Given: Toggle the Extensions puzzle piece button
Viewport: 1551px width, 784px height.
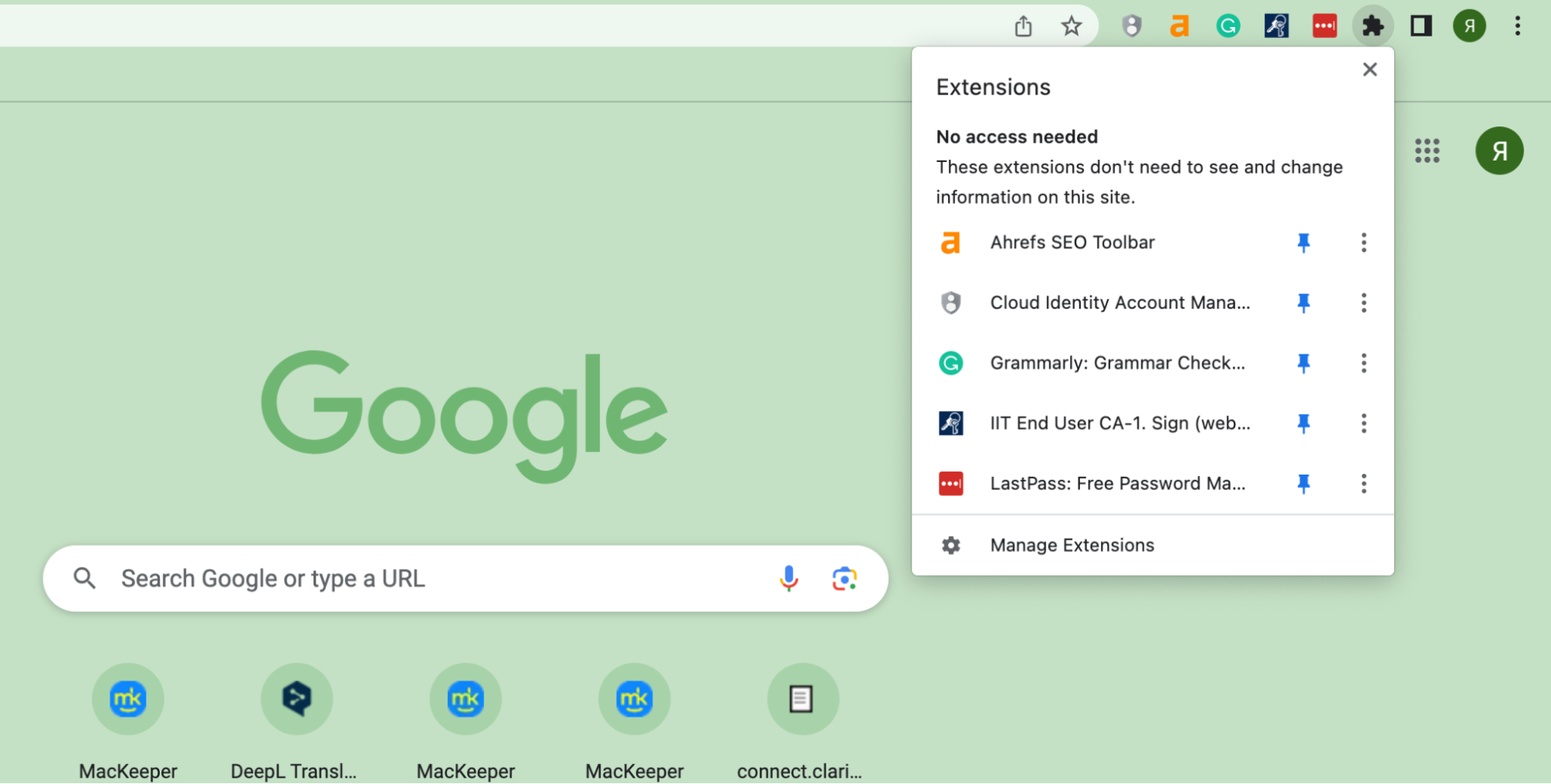Looking at the screenshot, I should (1373, 26).
